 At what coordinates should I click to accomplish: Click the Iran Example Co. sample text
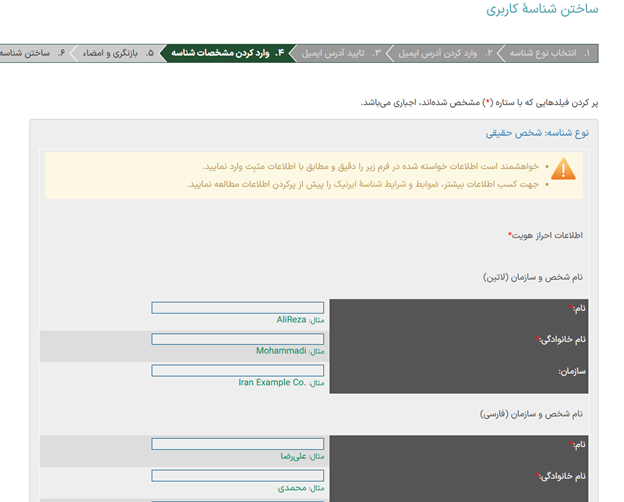pyautogui.click(x=272, y=382)
